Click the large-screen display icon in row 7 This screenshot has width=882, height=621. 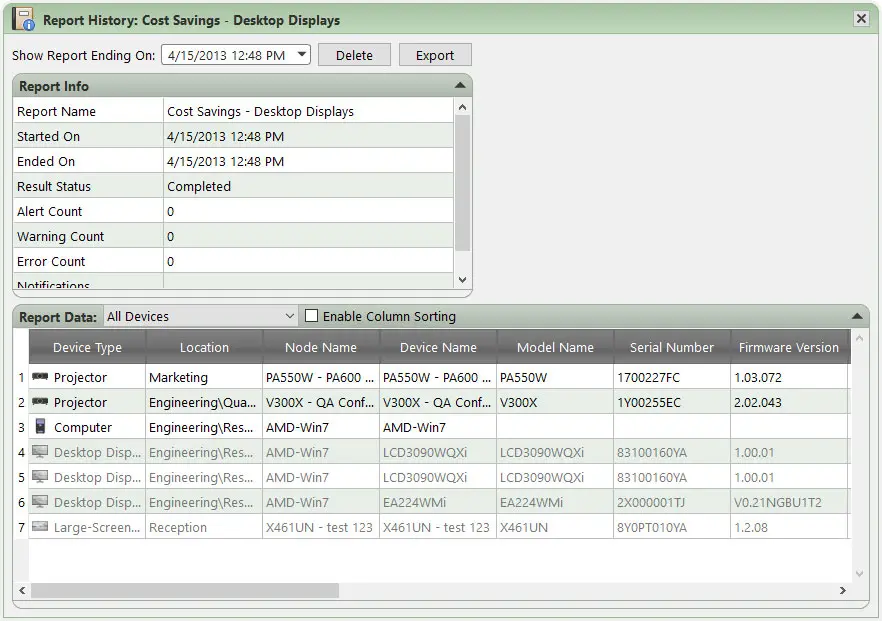click(x=40, y=527)
